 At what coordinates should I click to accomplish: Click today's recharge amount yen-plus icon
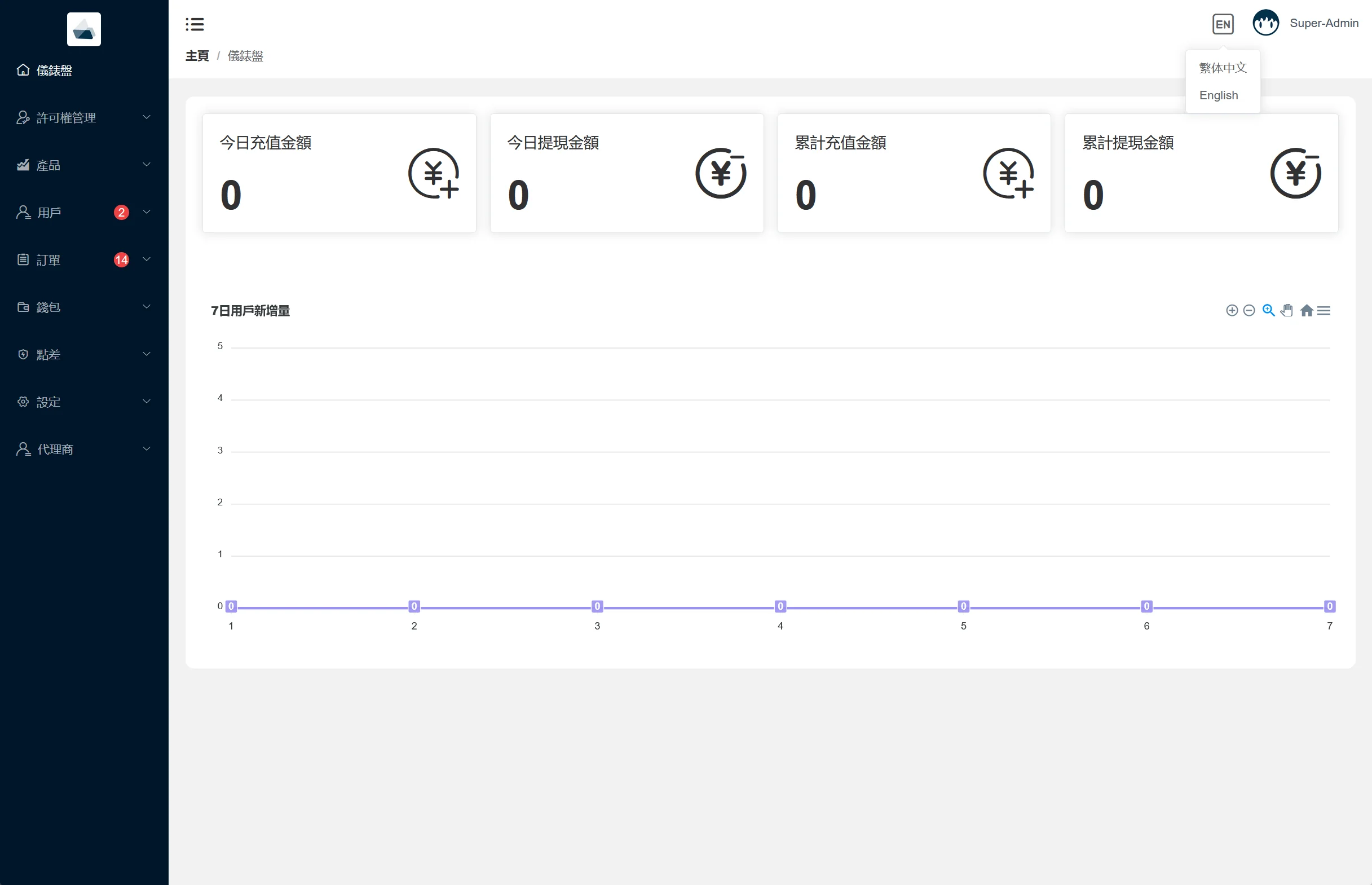click(x=434, y=173)
